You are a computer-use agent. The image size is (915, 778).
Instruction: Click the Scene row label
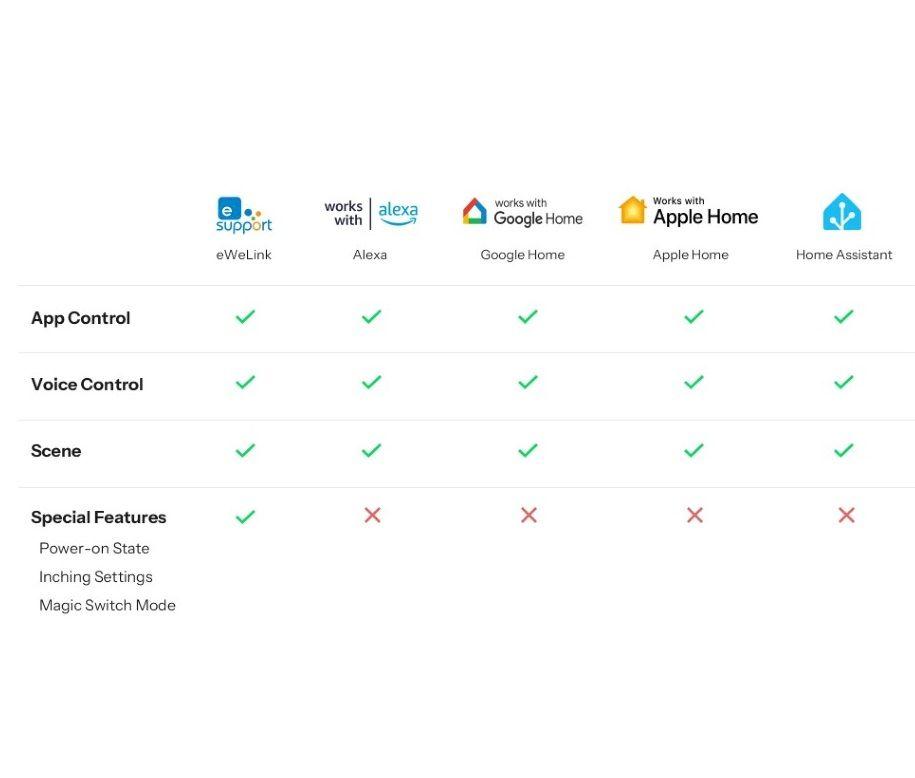tap(56, 451)
